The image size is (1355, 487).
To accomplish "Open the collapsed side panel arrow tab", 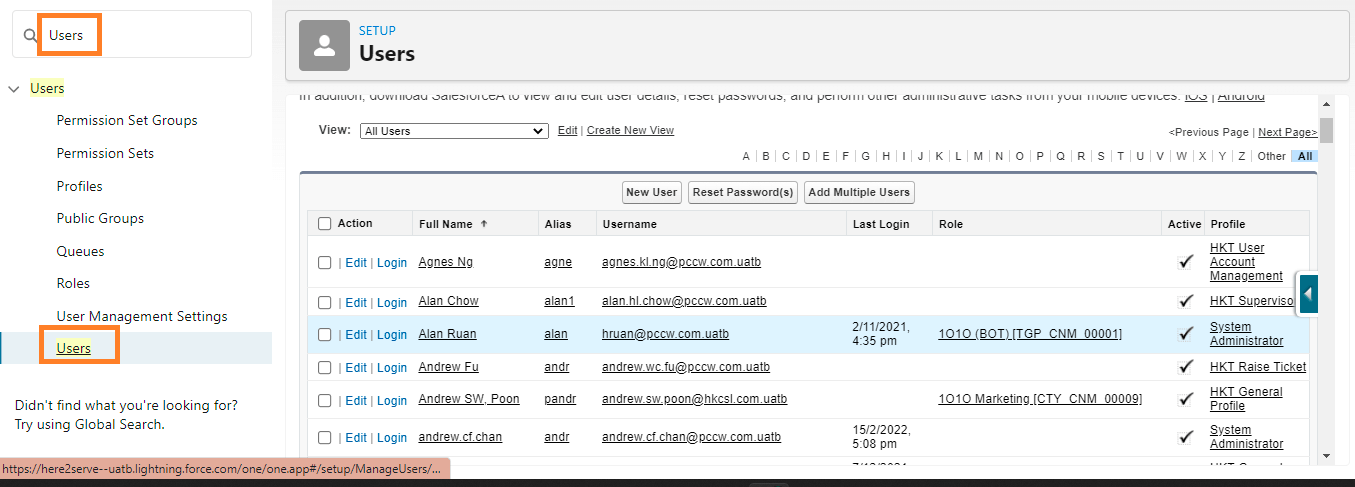I will 1308,294.
